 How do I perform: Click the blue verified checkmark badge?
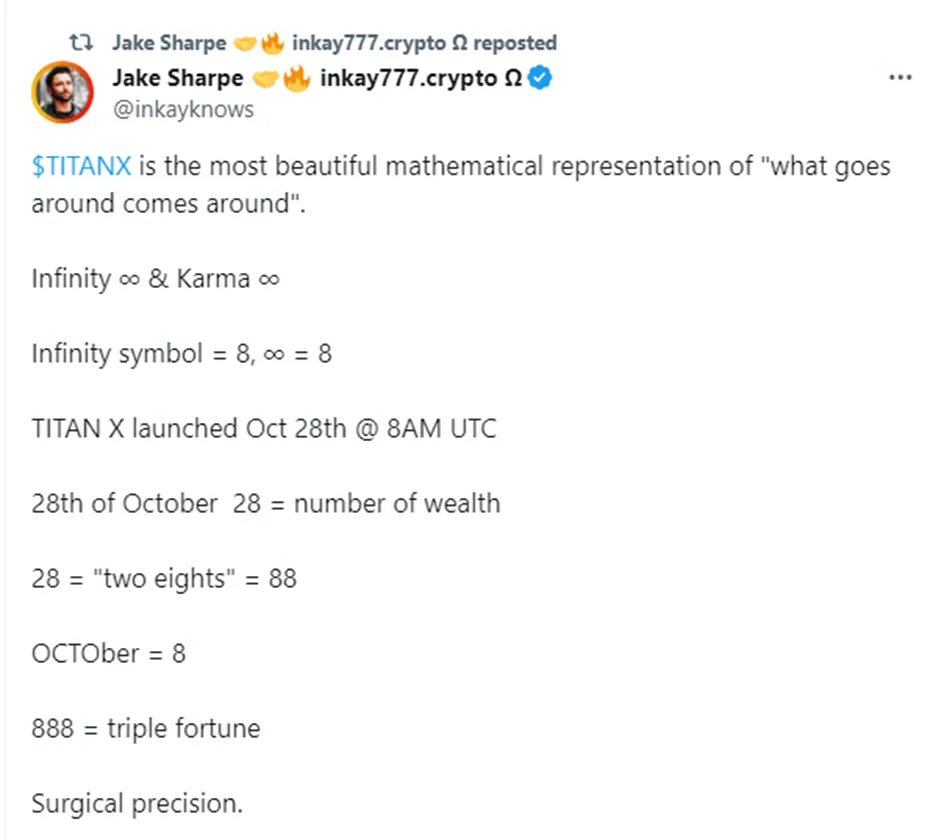(x=540, y=78)
